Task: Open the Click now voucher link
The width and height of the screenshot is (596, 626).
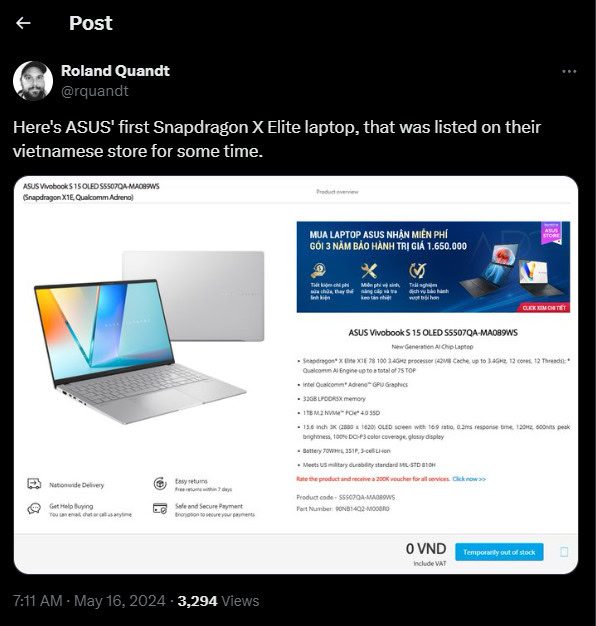Action: [469, 479]
